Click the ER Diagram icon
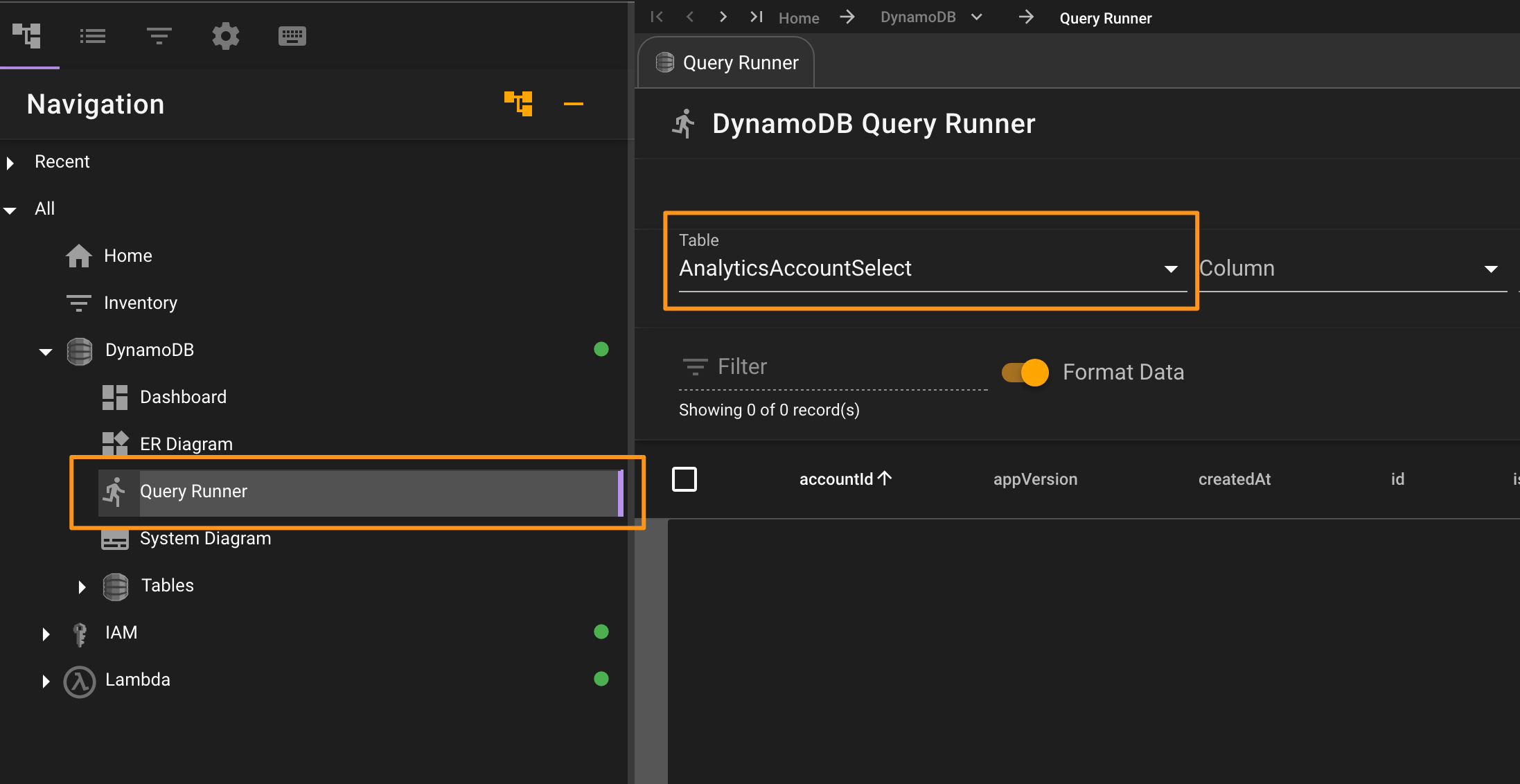Screen dimensions: 1520x784 tap(114, 443)
